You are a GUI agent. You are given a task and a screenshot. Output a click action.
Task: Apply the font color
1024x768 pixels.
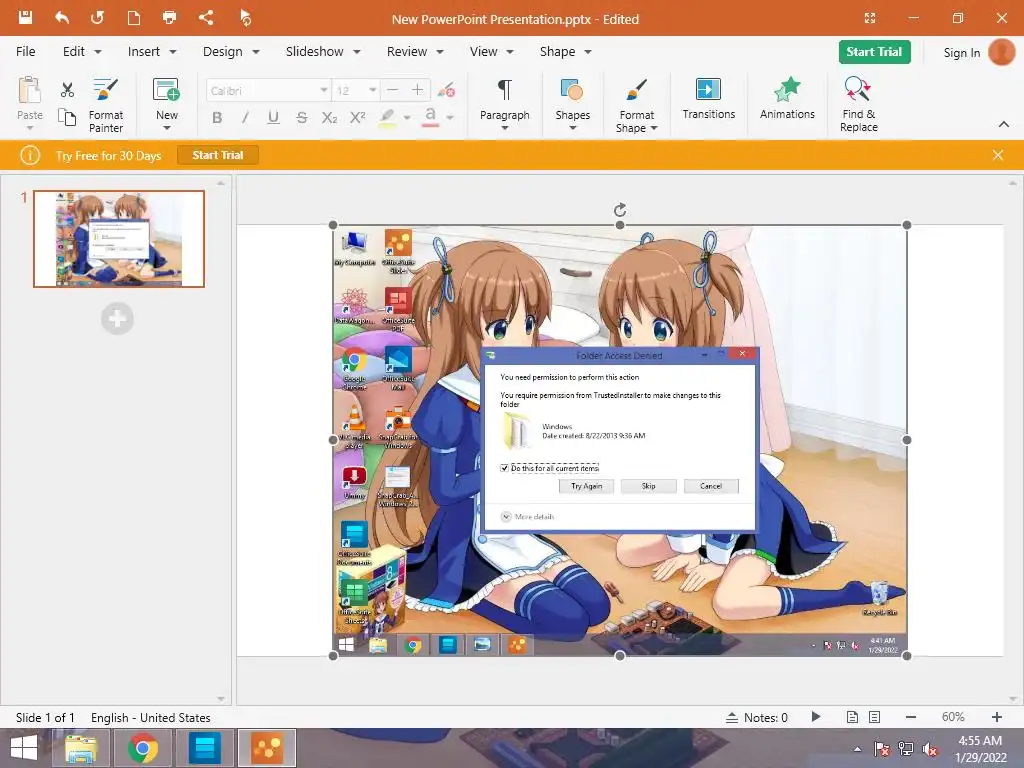tap(430, 118)
